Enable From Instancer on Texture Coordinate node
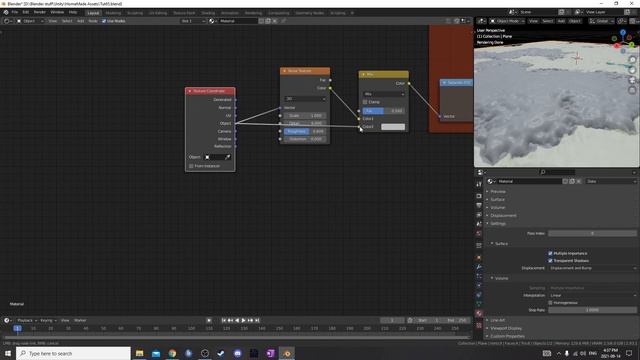640x360 pixels. 191,166
